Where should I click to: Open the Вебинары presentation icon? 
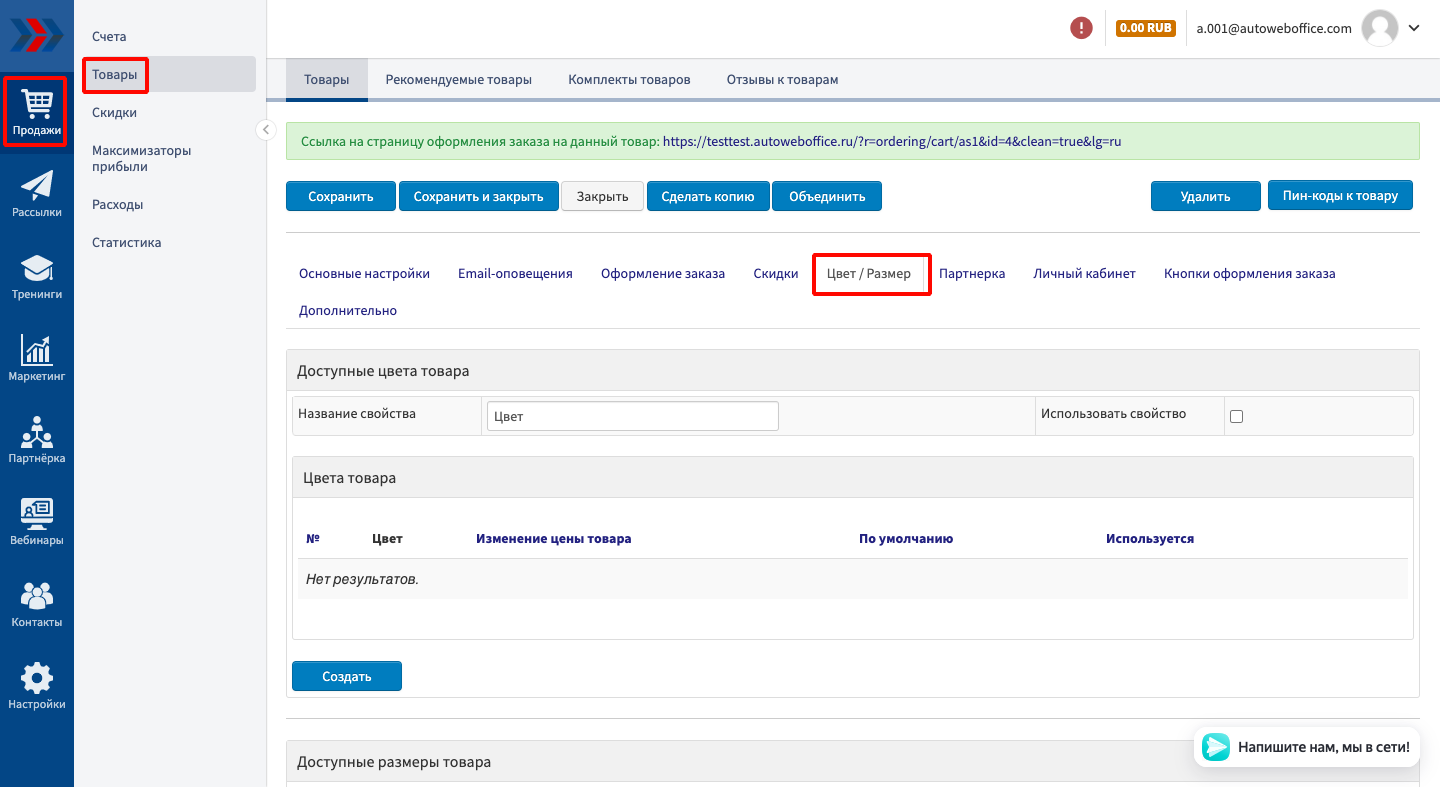pos(37,522)
